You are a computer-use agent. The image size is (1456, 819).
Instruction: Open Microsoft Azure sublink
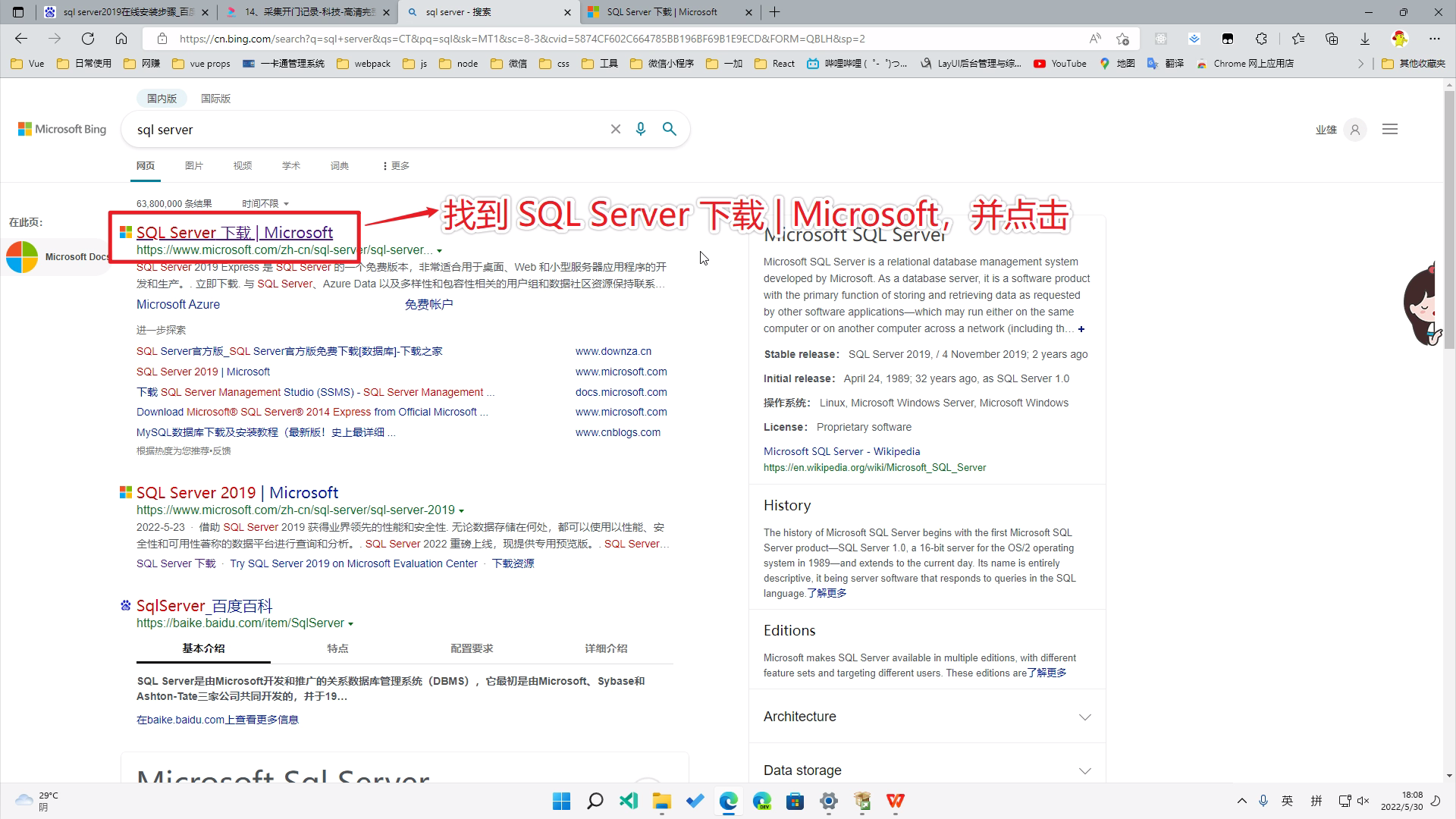point(178,304)
